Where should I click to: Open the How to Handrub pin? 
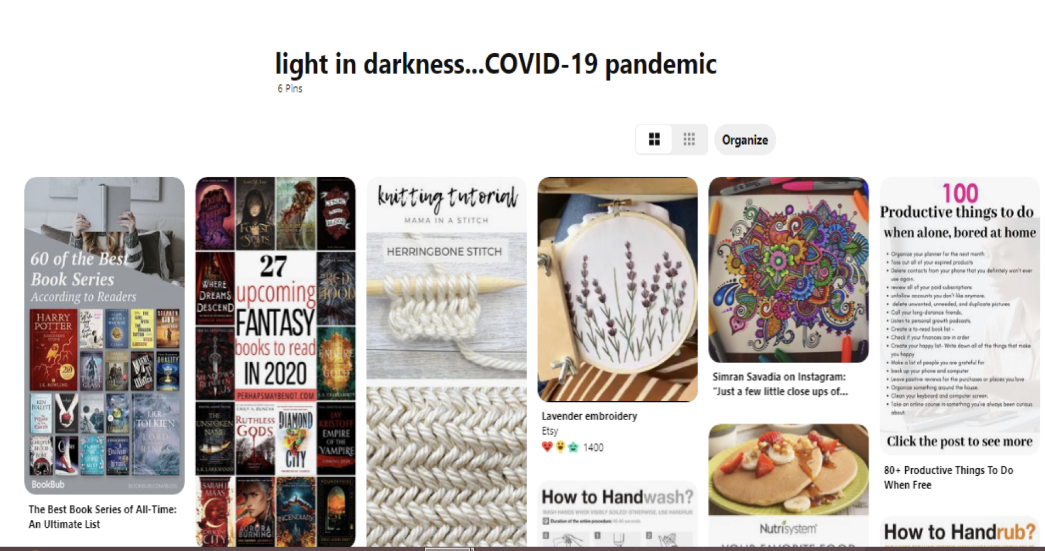[960, 531]
